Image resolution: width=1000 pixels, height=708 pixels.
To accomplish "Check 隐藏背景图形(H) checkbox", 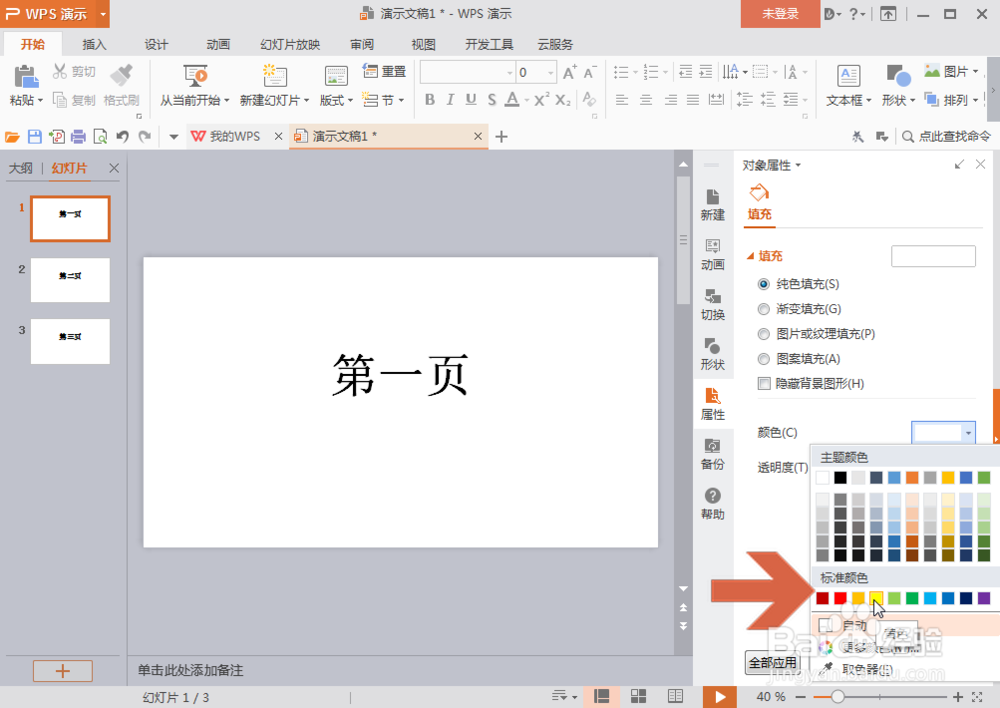I will click(x=763, y=383).
